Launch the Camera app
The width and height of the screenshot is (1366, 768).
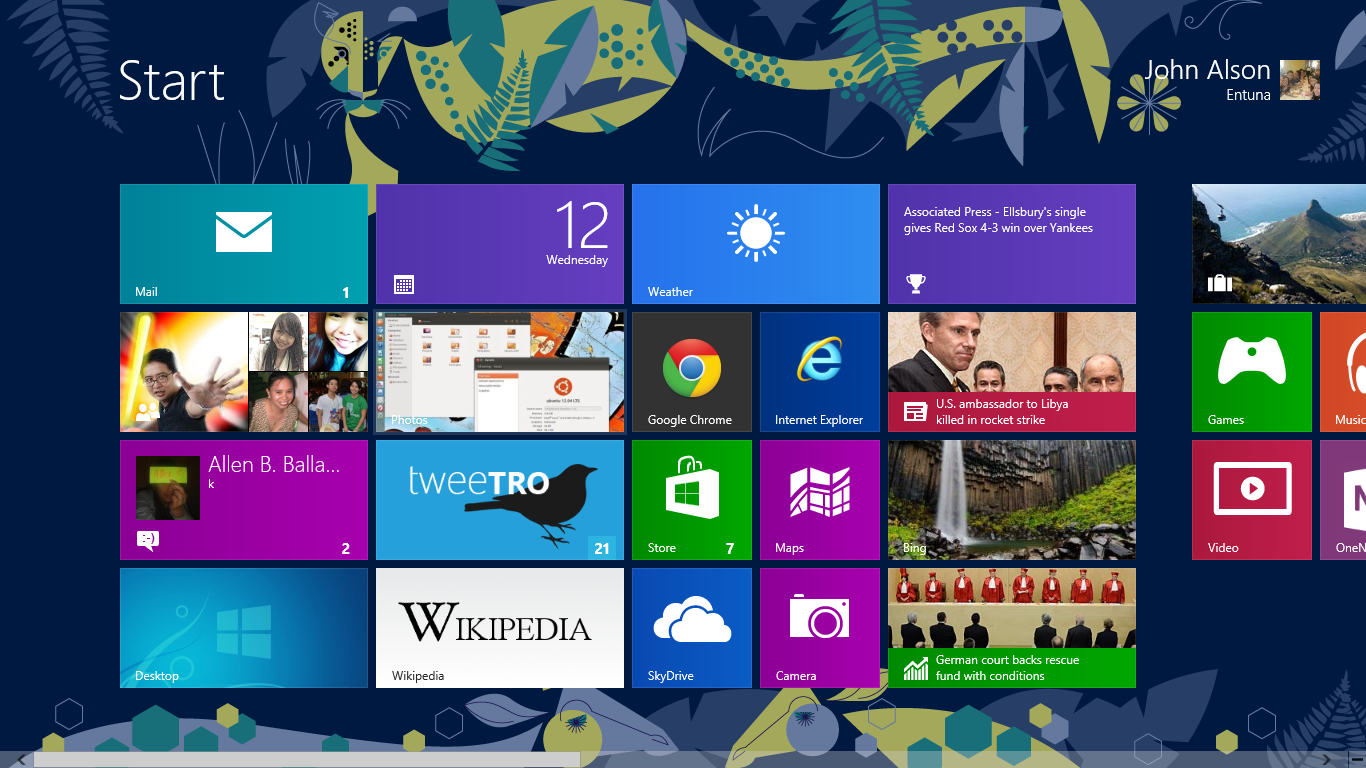point(819,627)
